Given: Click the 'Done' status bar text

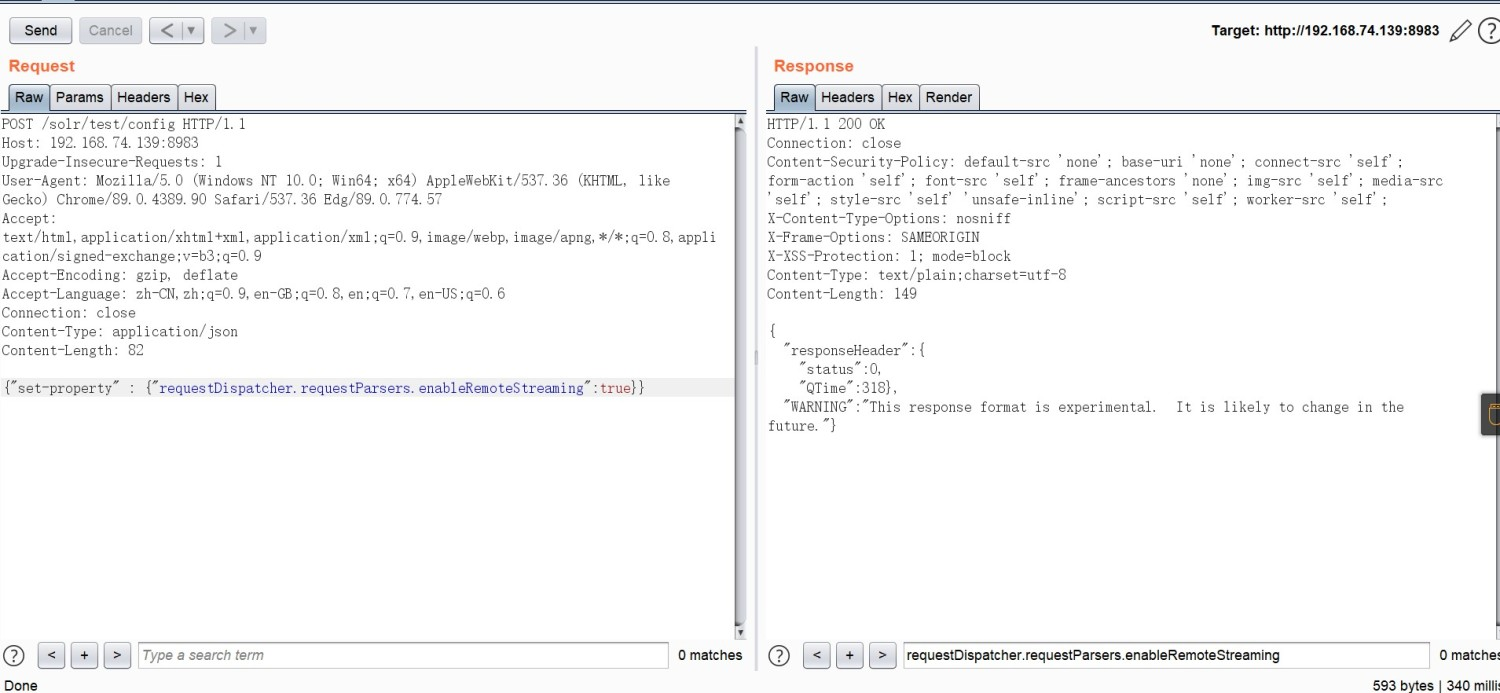Looking at the screenshot, I should [20, 685].
